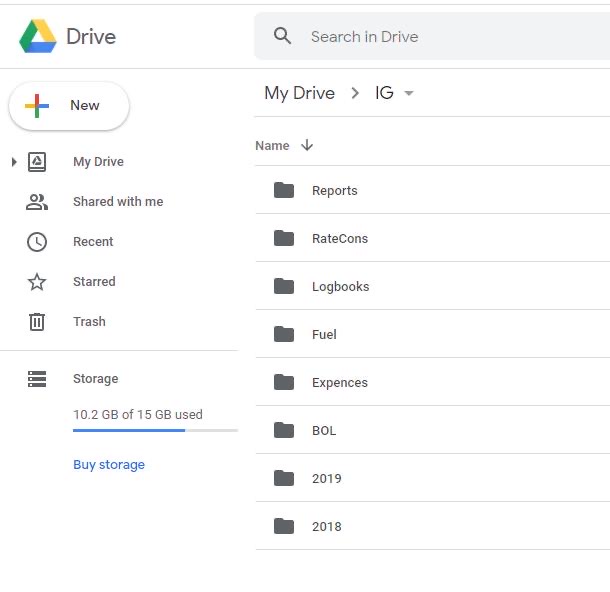
Task: Select the 2018 folder name
Action: pos(327,527)
